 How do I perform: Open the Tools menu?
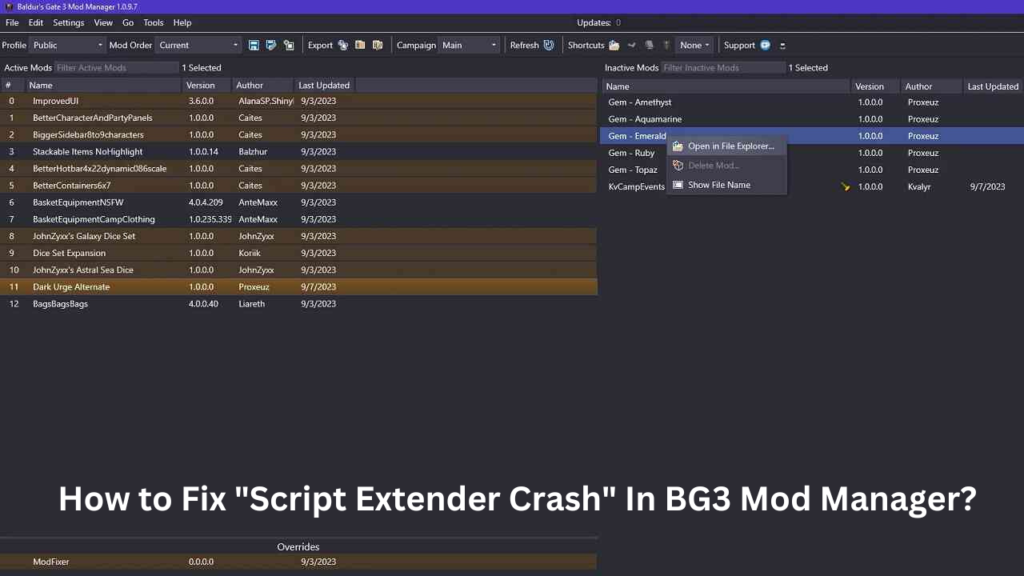tap(152, 22)
